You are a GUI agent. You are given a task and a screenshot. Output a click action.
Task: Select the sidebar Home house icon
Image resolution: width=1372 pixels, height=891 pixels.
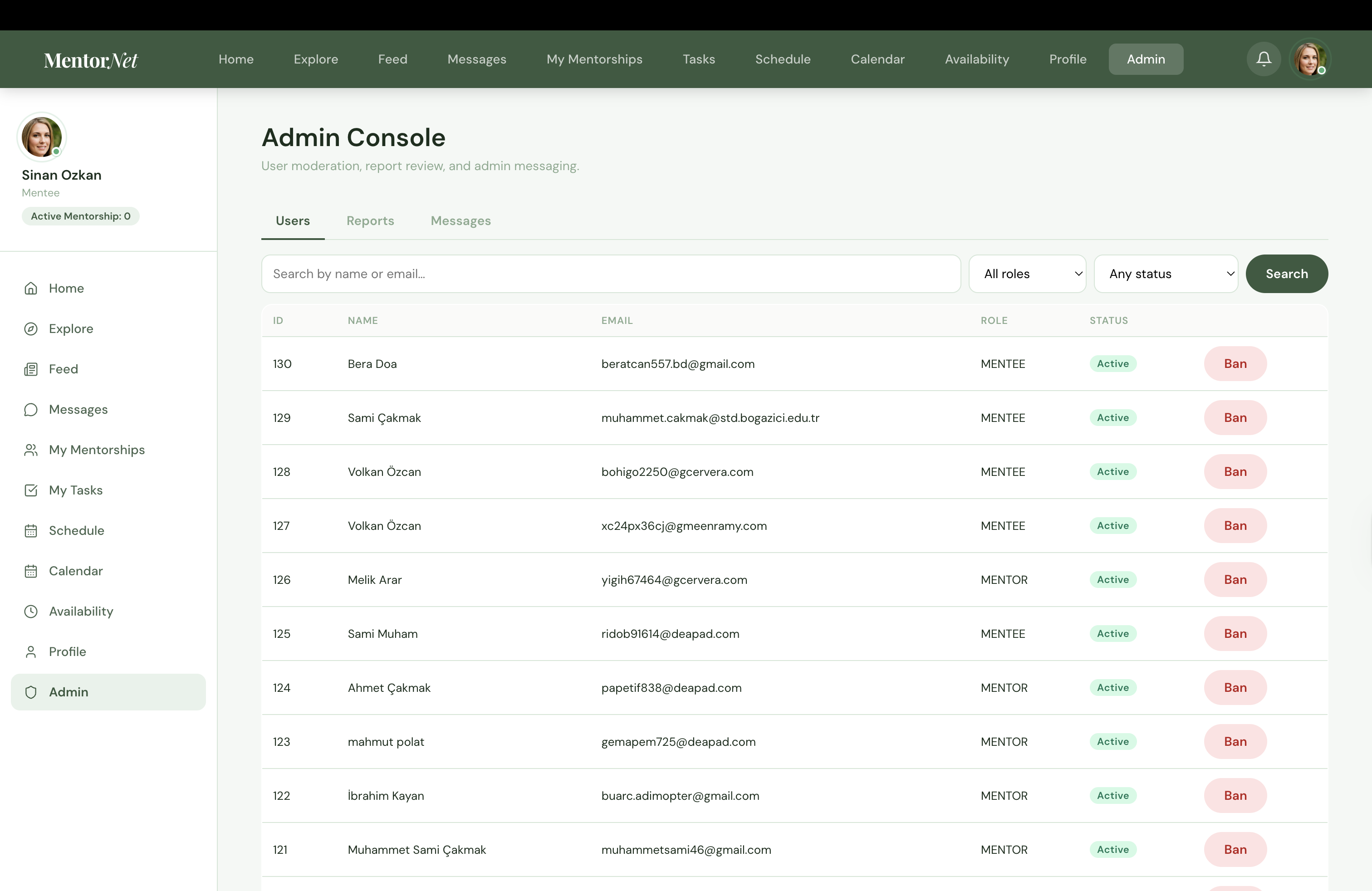pyautogui.click(x=31, y=288)
